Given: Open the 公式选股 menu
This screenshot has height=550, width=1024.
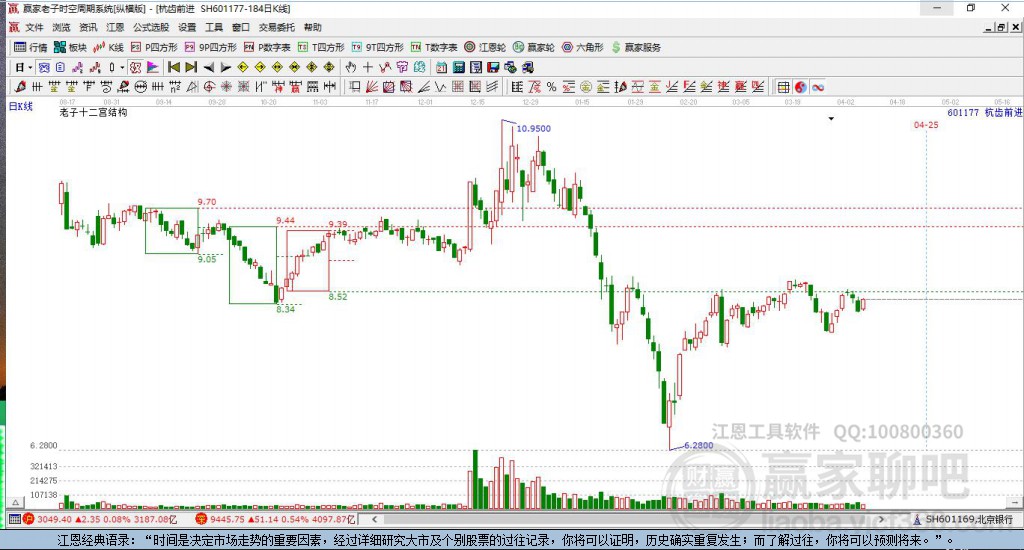Looking at the screenshot, I should click(x=151, y=27).
